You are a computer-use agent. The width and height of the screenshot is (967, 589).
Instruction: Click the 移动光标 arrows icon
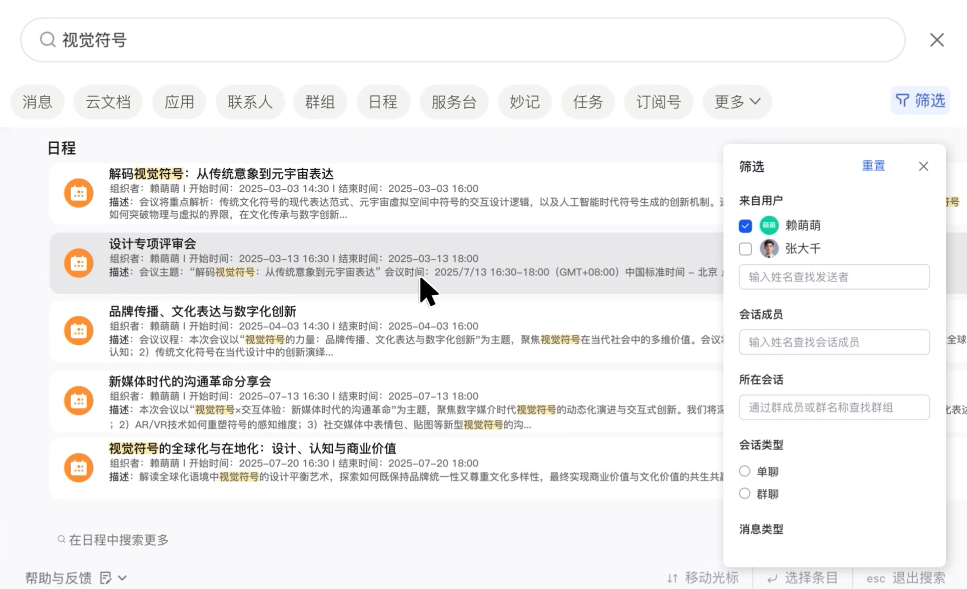(672, 578)
